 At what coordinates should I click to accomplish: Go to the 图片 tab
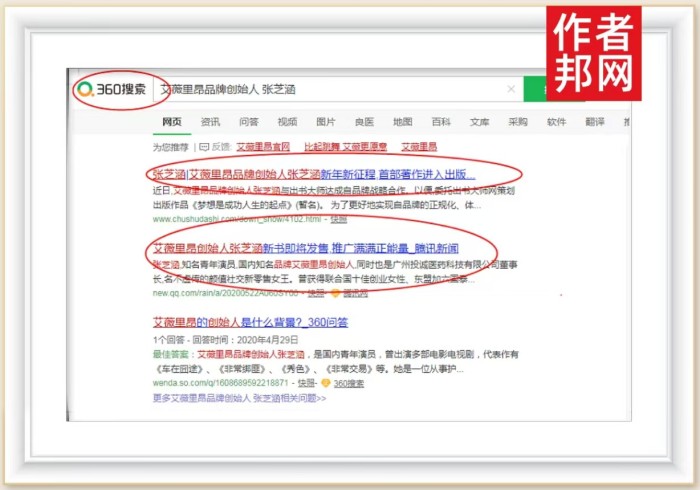pyautogui.click(x=326, y=122)
